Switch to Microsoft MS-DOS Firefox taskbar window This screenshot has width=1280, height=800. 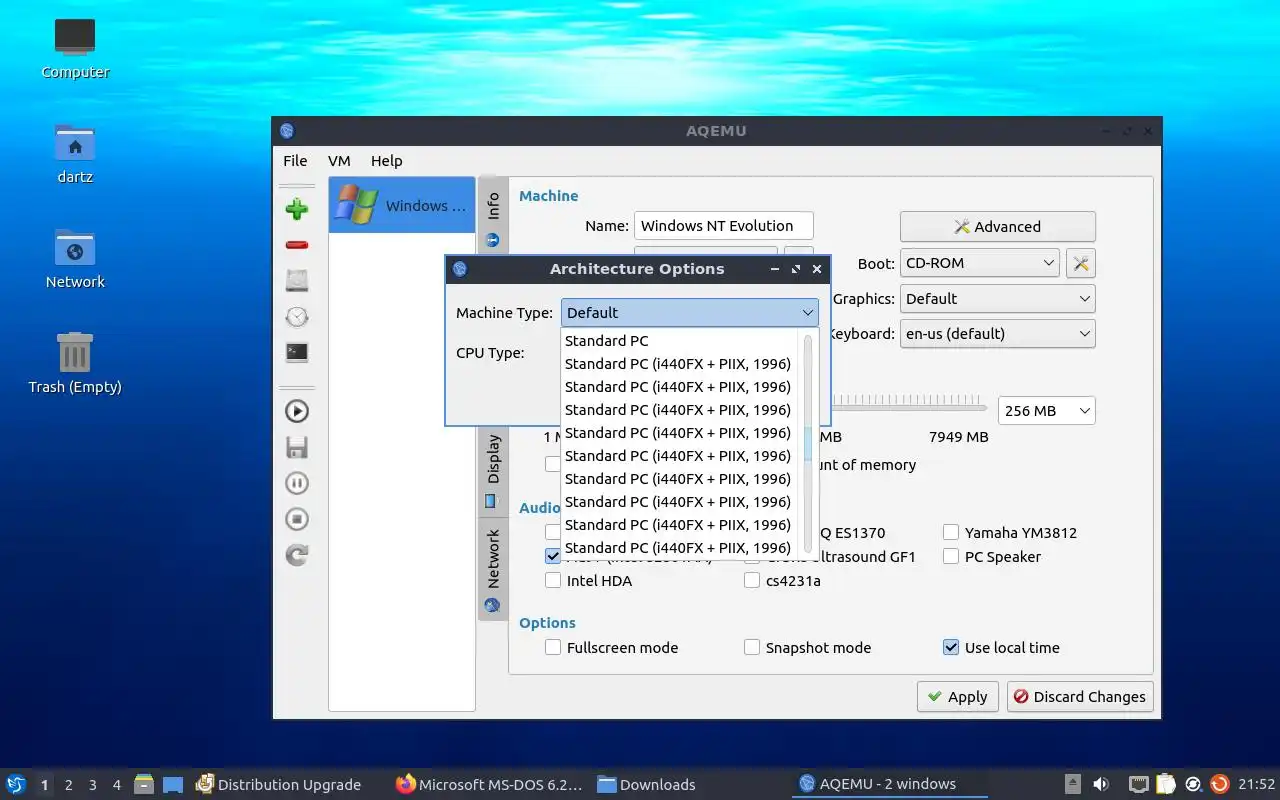[x=490, y=784]
